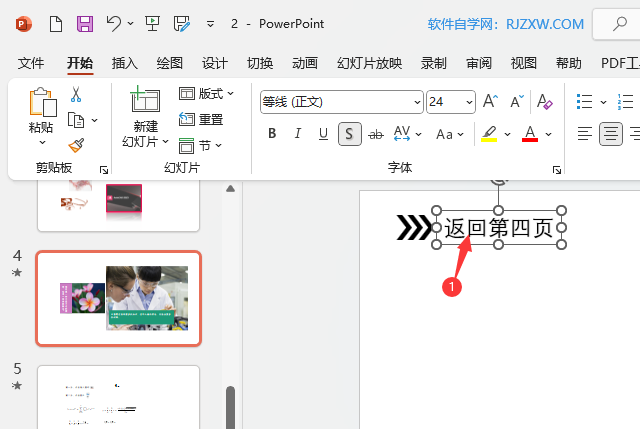Screen dimensions: 640x429
Task: Open the 文件 menu tab
Action: tap(31, 63)
